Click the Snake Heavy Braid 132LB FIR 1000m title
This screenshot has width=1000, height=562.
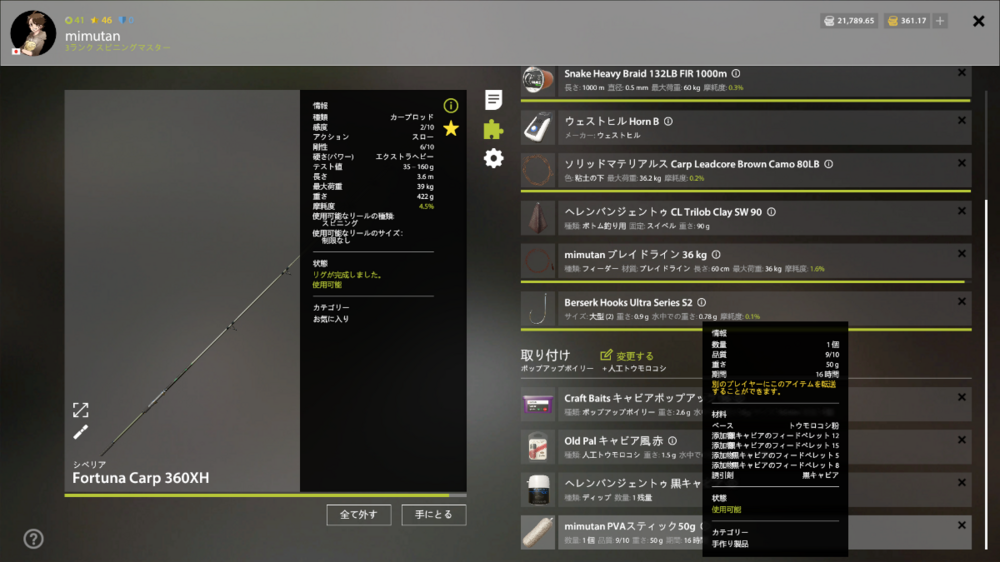click(645, 74)
